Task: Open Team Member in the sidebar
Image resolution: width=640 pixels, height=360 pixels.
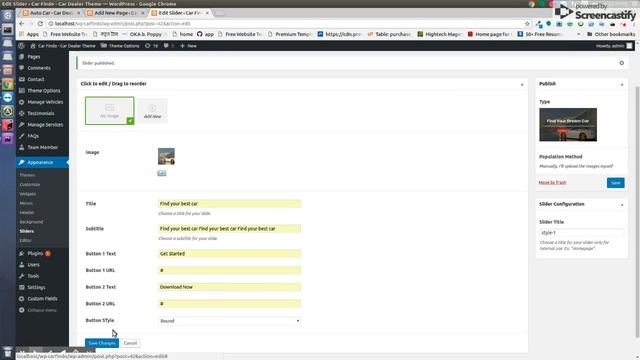Action: click(x=42, y=147)
